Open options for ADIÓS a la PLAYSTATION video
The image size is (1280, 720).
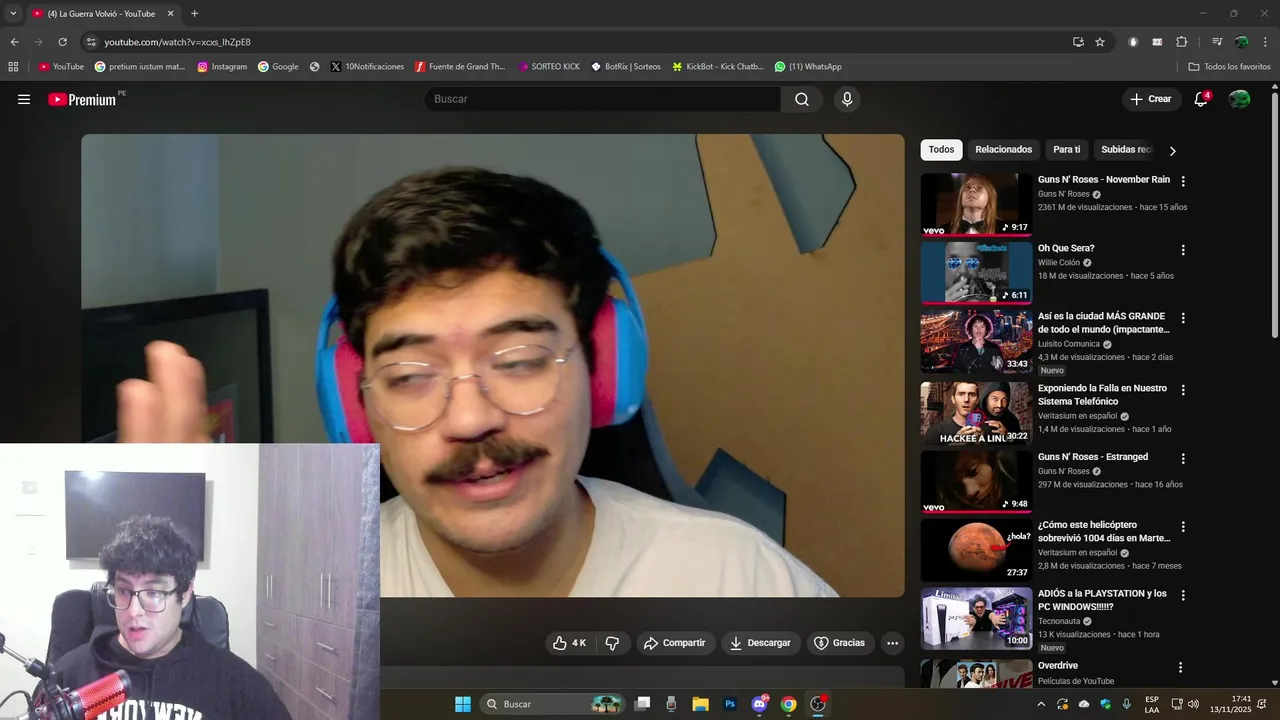click(1183, 595)
